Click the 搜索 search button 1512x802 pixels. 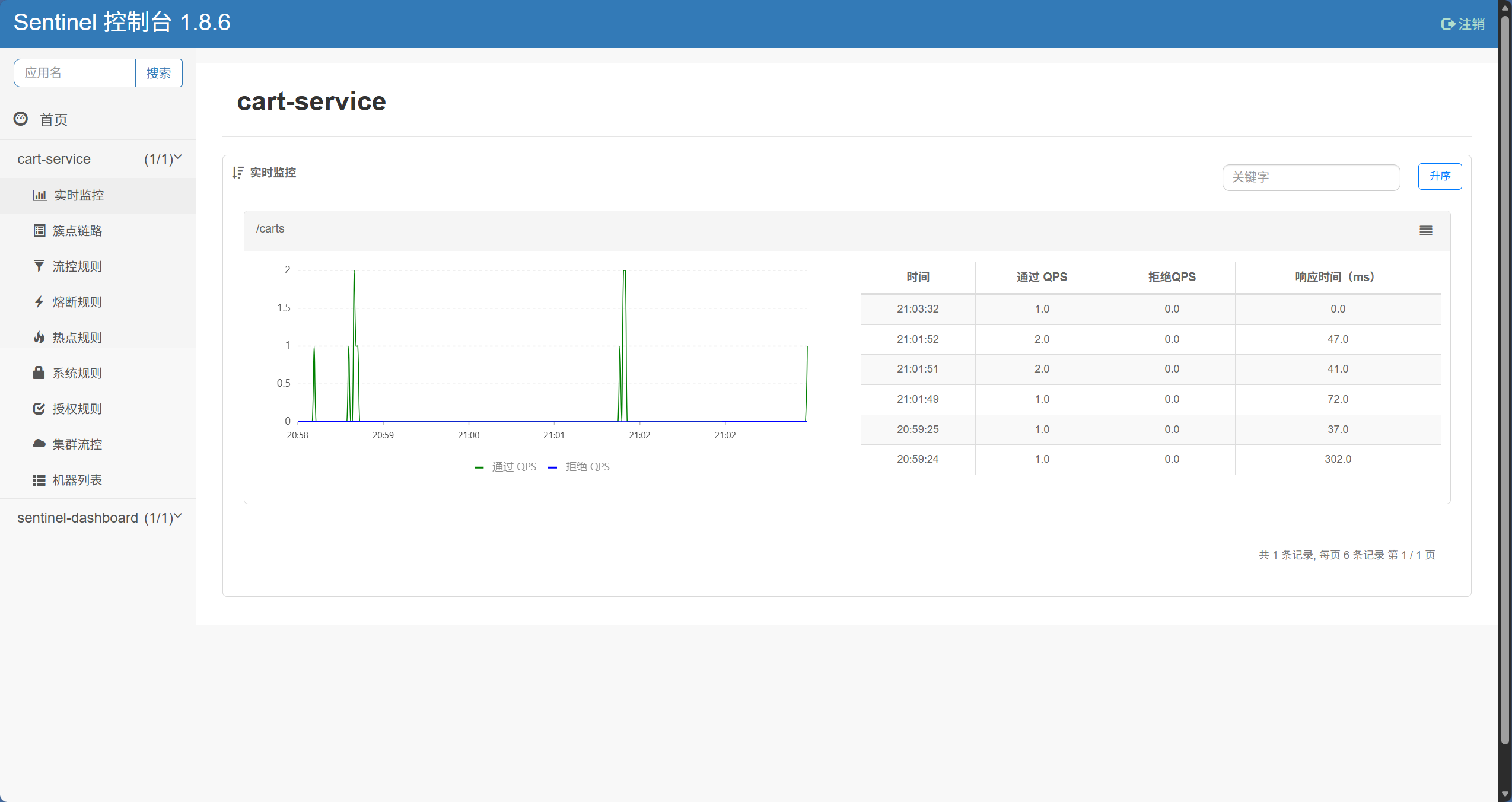(x=158, y=73)
